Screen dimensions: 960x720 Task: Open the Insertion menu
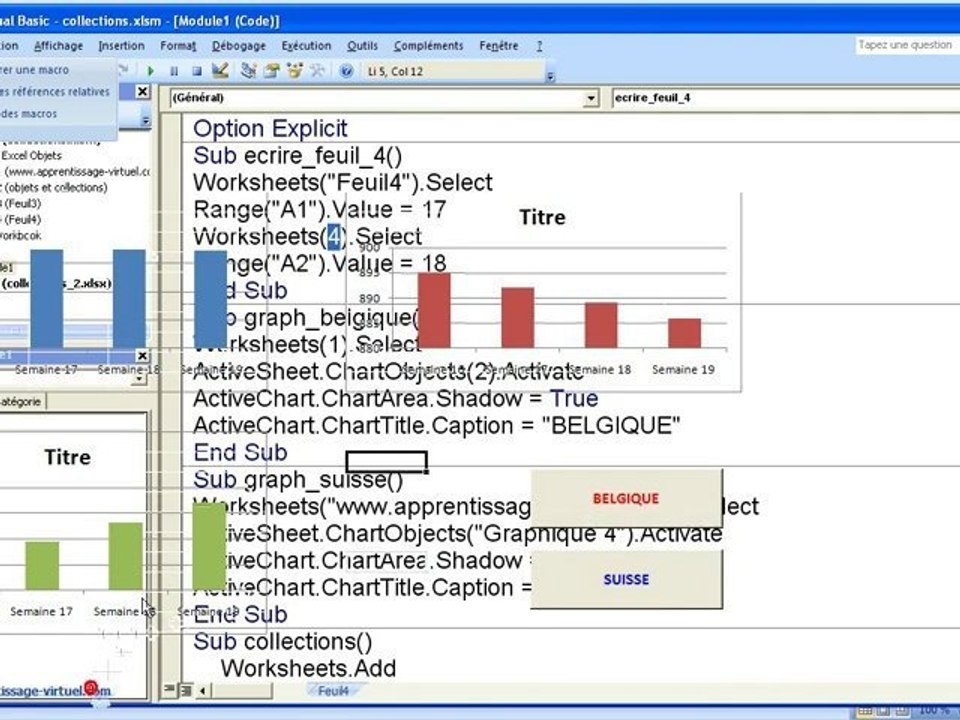(x=121, y=46)
